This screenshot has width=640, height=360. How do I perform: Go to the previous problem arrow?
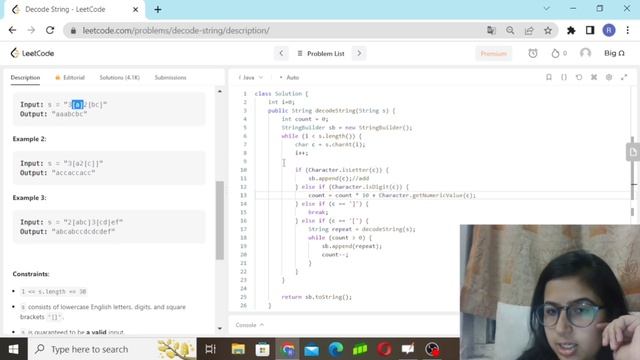[281, 53]
